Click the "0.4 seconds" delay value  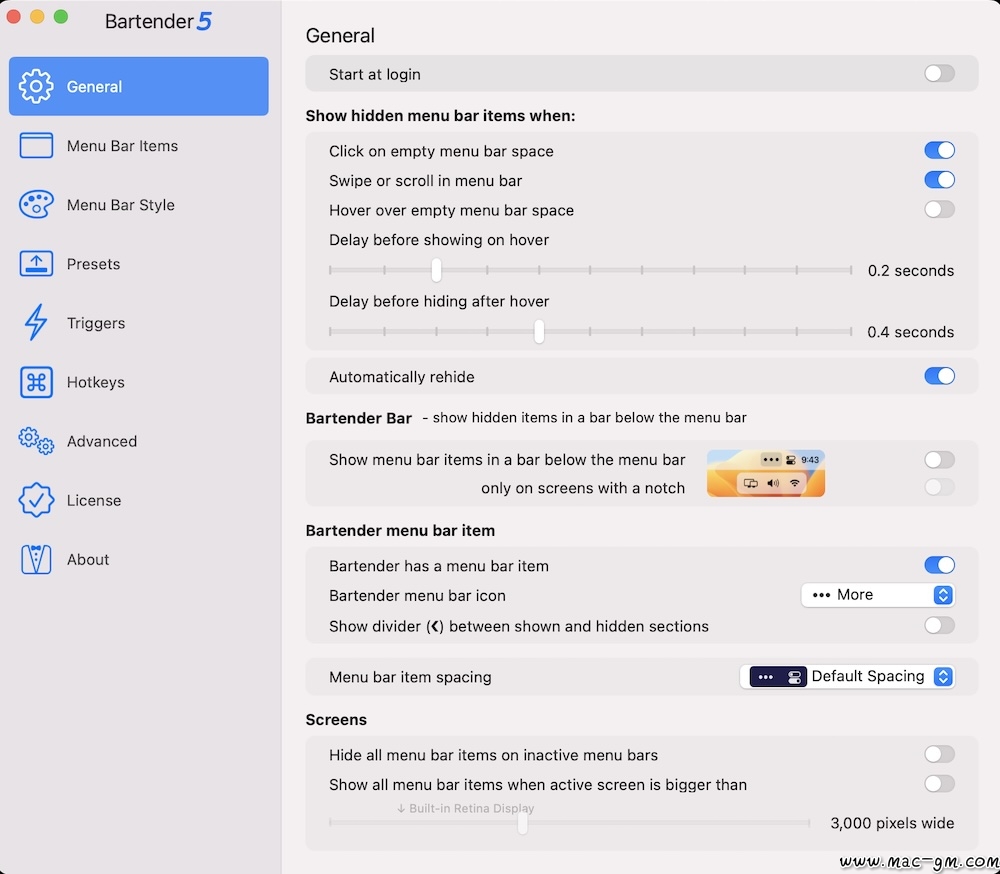point(911,332)
